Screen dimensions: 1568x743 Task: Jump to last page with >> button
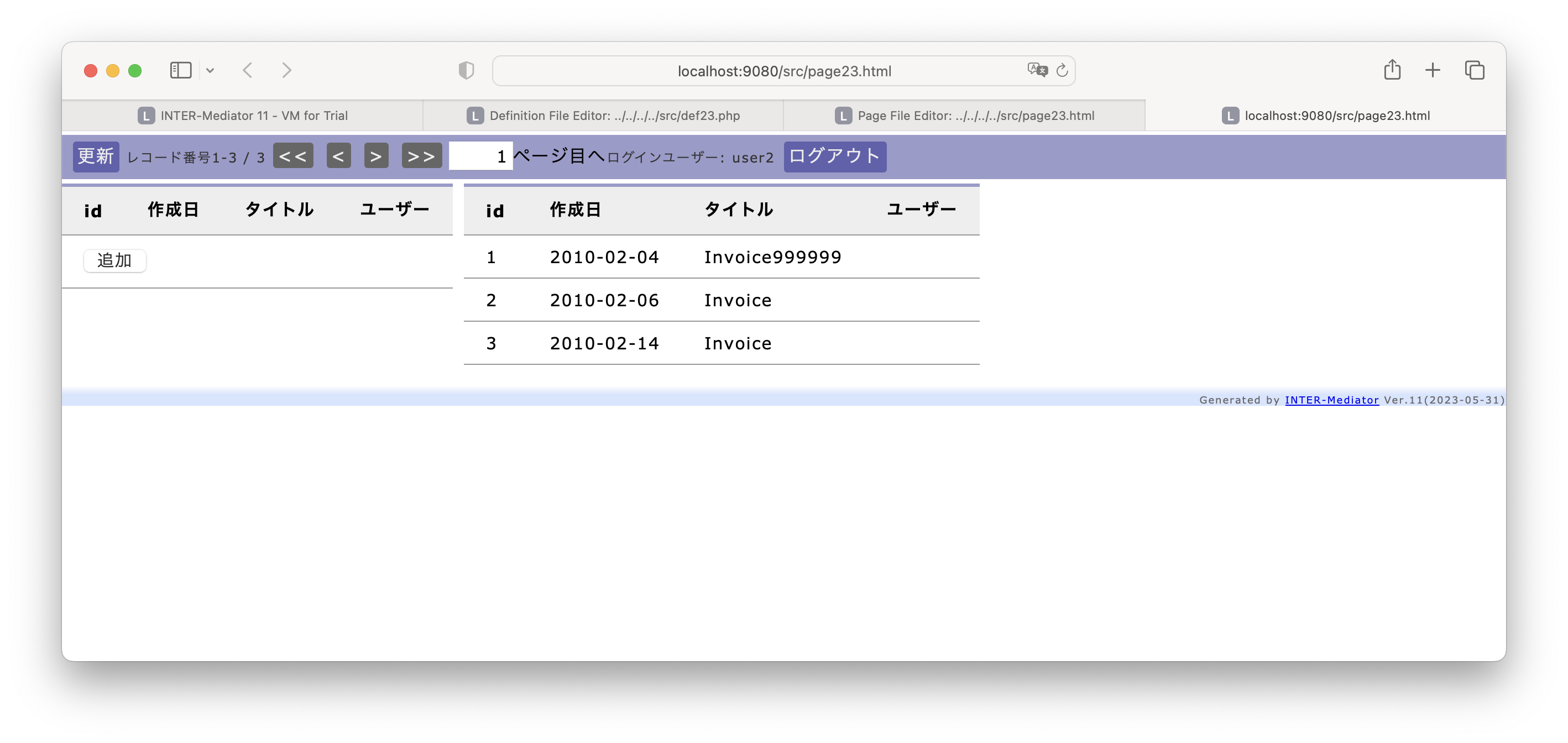(x=421, y=156)
